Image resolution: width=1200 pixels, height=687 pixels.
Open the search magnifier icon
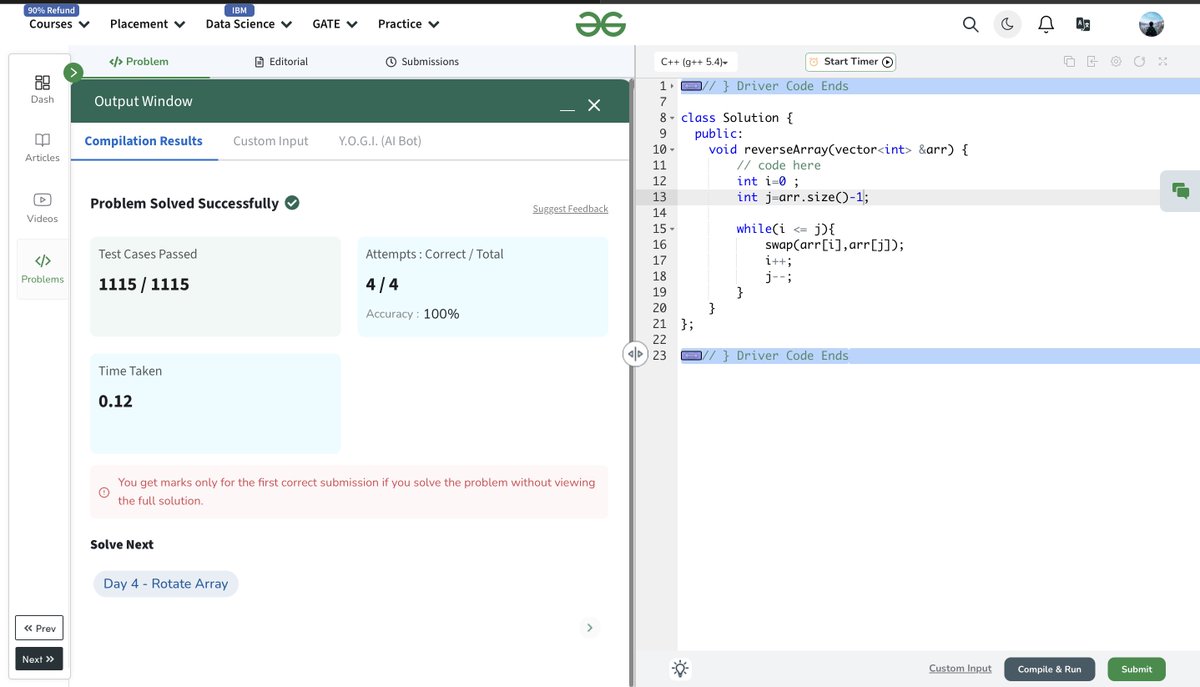(970, 24)
